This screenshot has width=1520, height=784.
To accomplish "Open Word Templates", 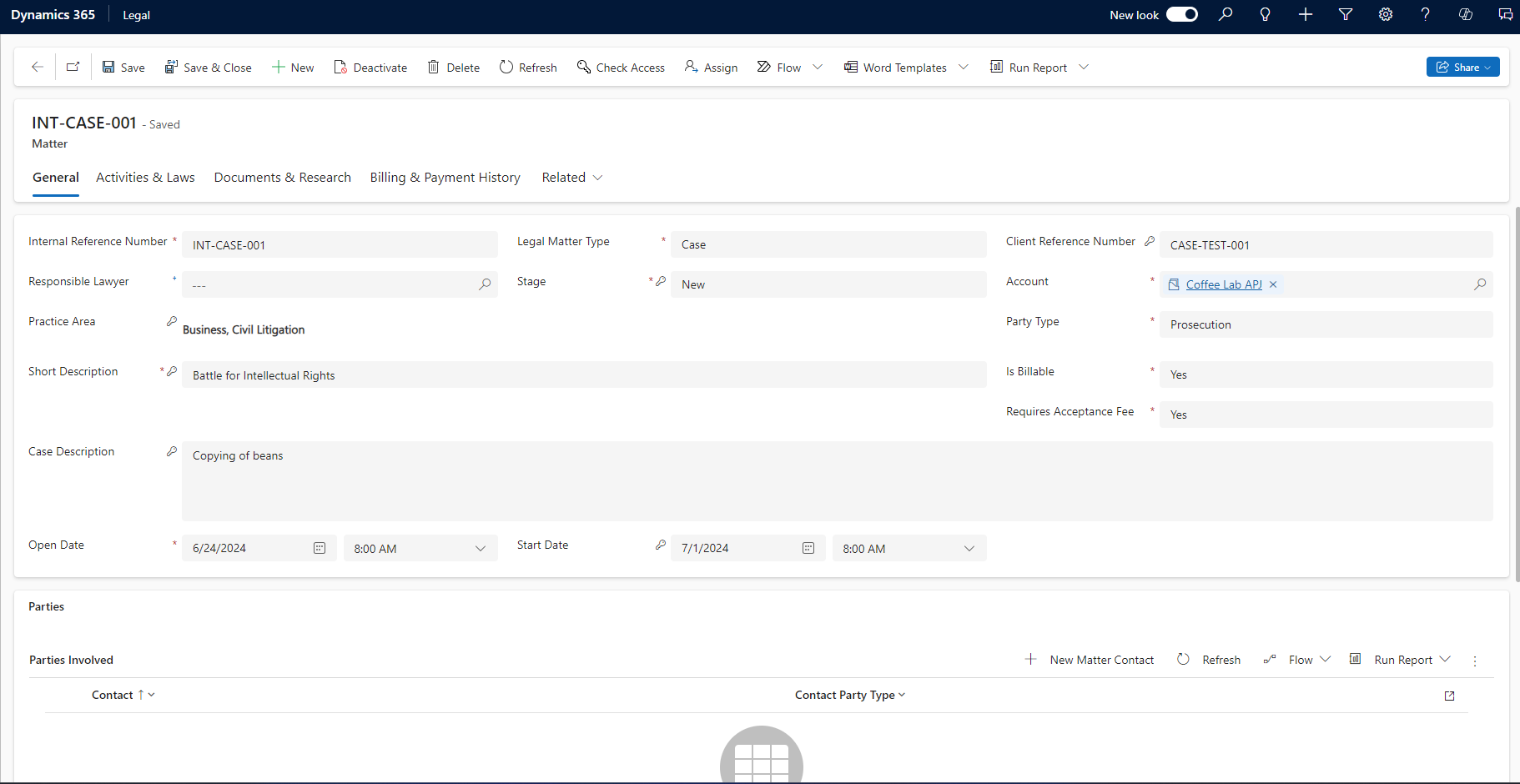I will coord(895,68).
